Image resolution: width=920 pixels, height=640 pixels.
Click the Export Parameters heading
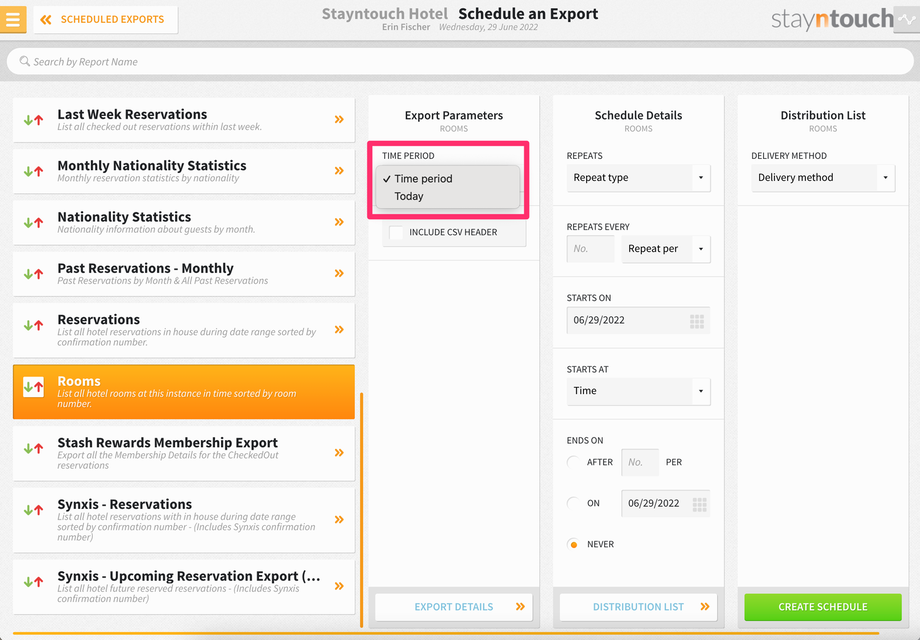454,116
